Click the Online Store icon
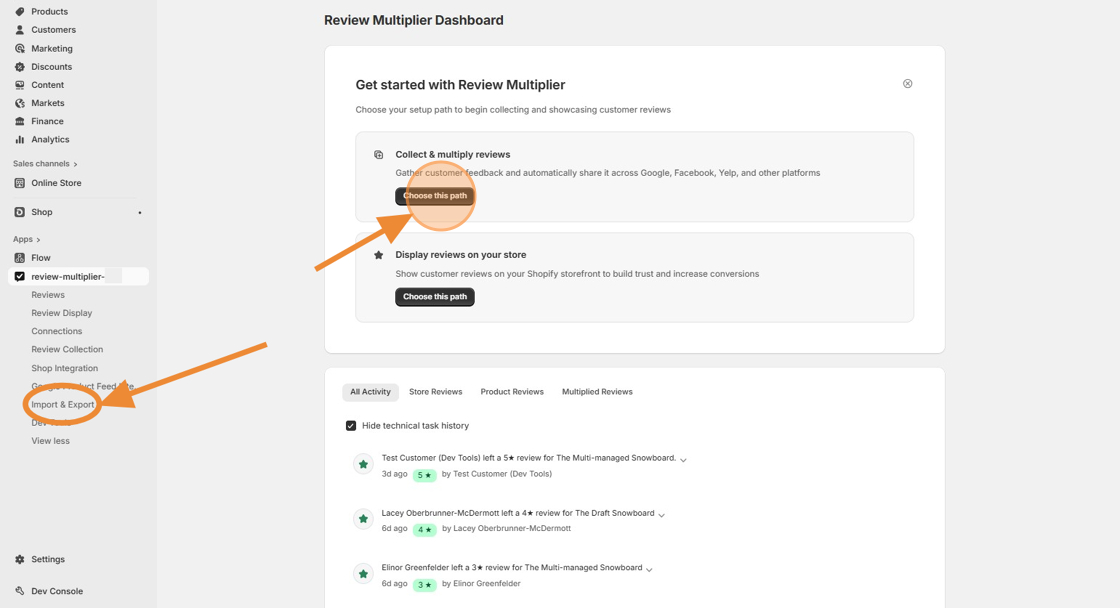Viewport: 1120px width, 608px height. [19, 183]
